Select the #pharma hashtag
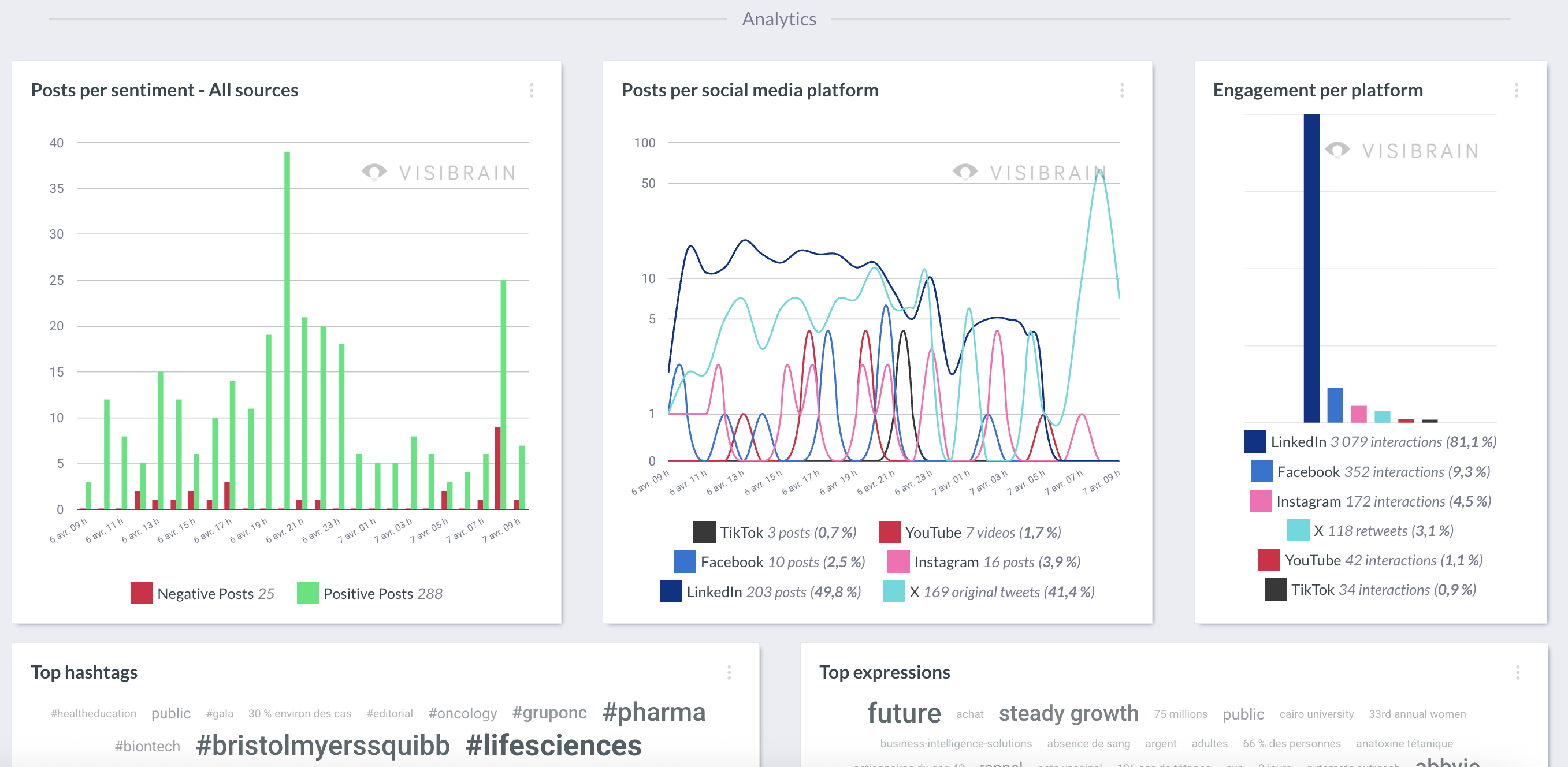Viewport: 1568px width, 767px height. [x=654, y=712]
